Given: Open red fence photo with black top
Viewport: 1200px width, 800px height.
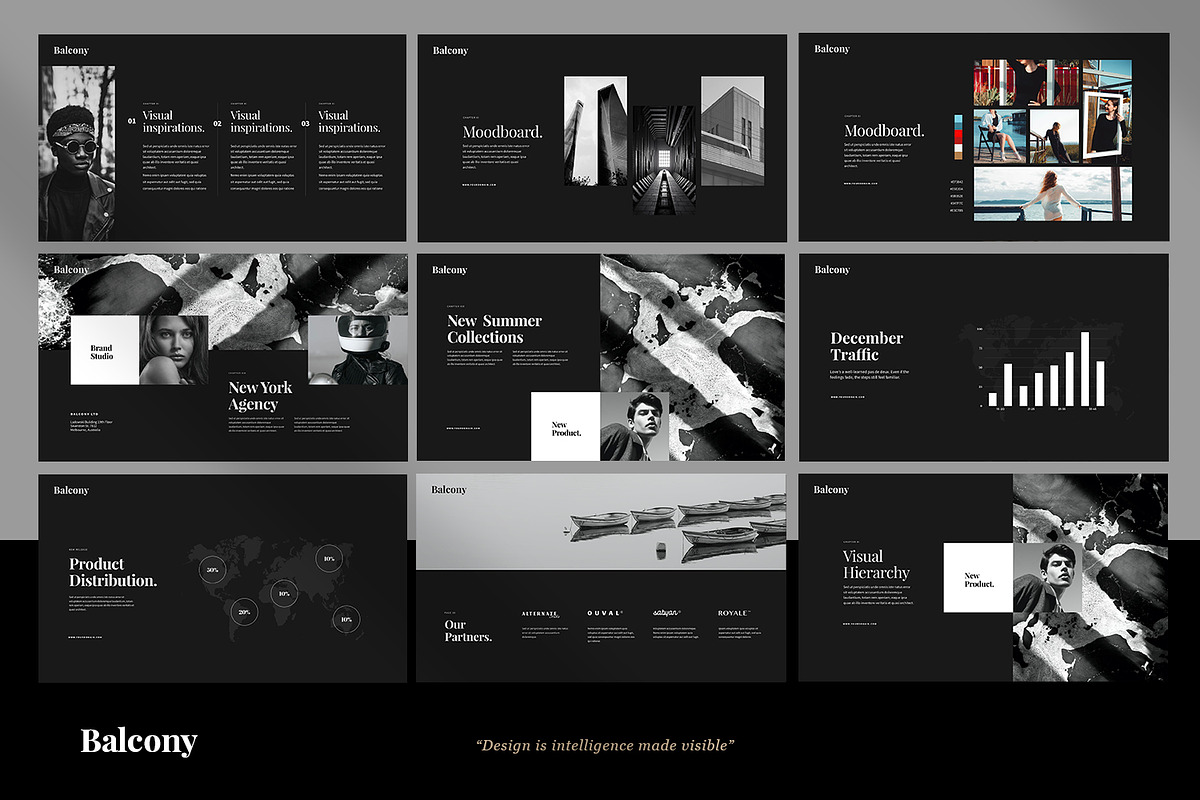Looking at the screenshot, I should coord(1026,83).
